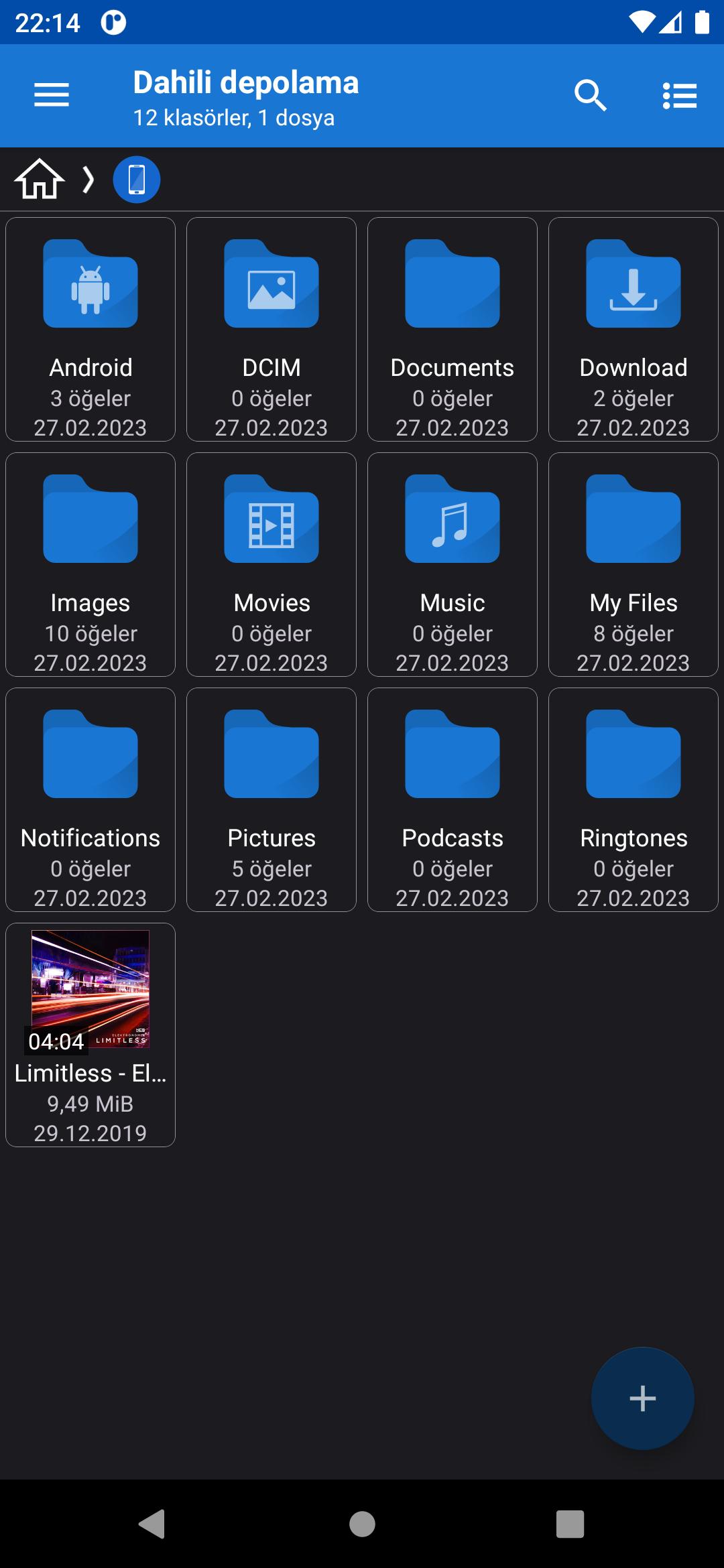Tap the 'Podcasts' folder label
Viewport: 724px width, 1568px height.
(x=452, y=838)
